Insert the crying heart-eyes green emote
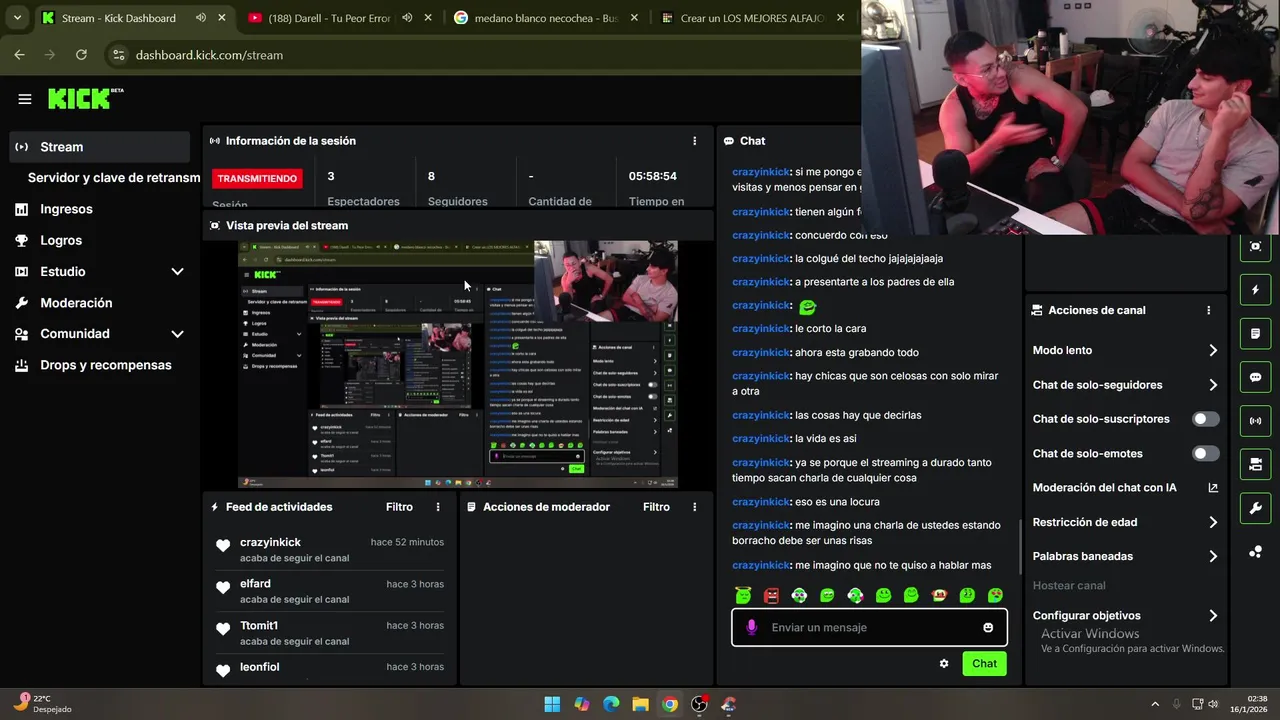The image size is (1280, 720). click(996, 595)
